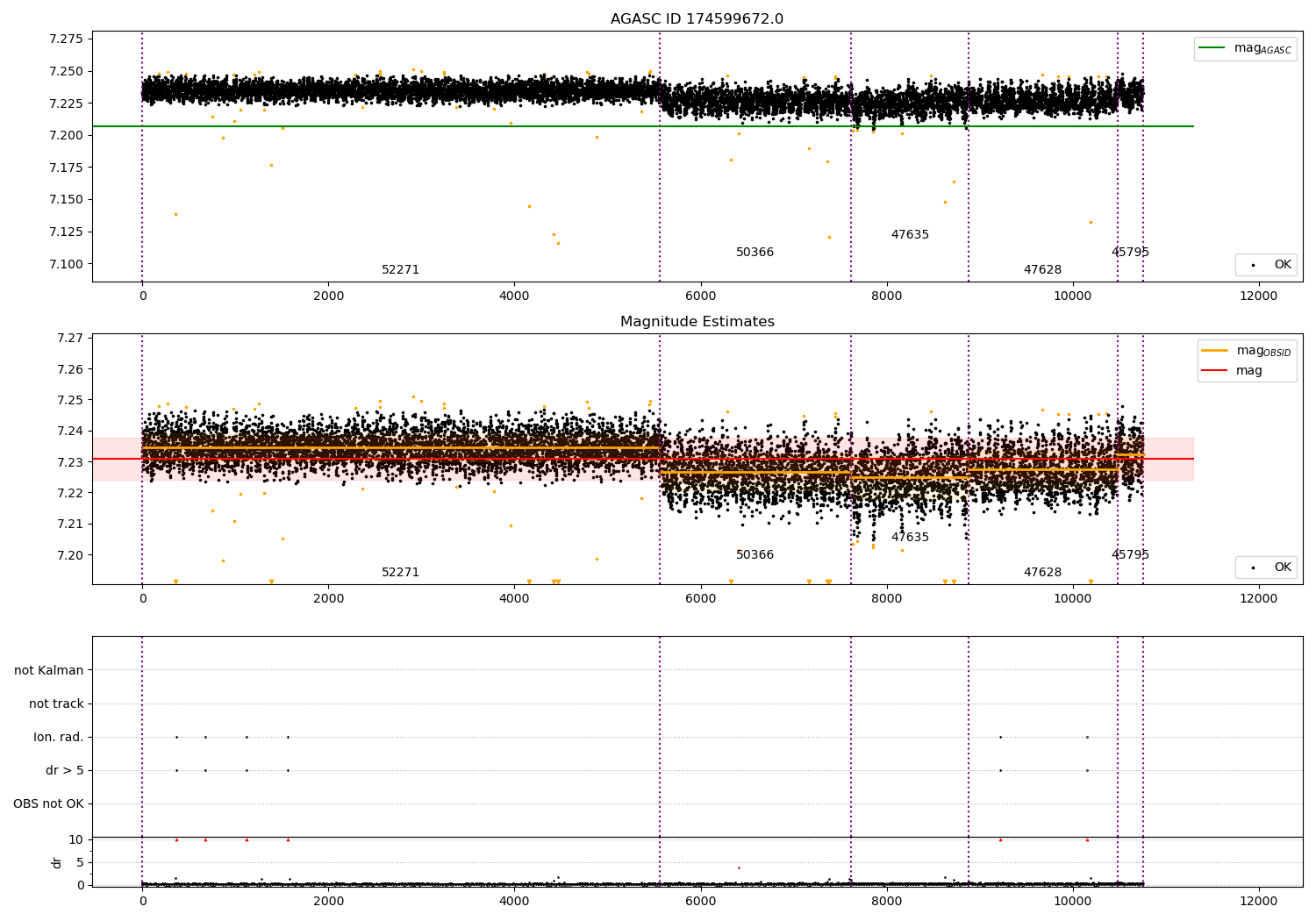Click the 'not track' y-axis label
The height and width of the screenshot is (921, 1316).
pyautogui.click(x=56, y=703)
